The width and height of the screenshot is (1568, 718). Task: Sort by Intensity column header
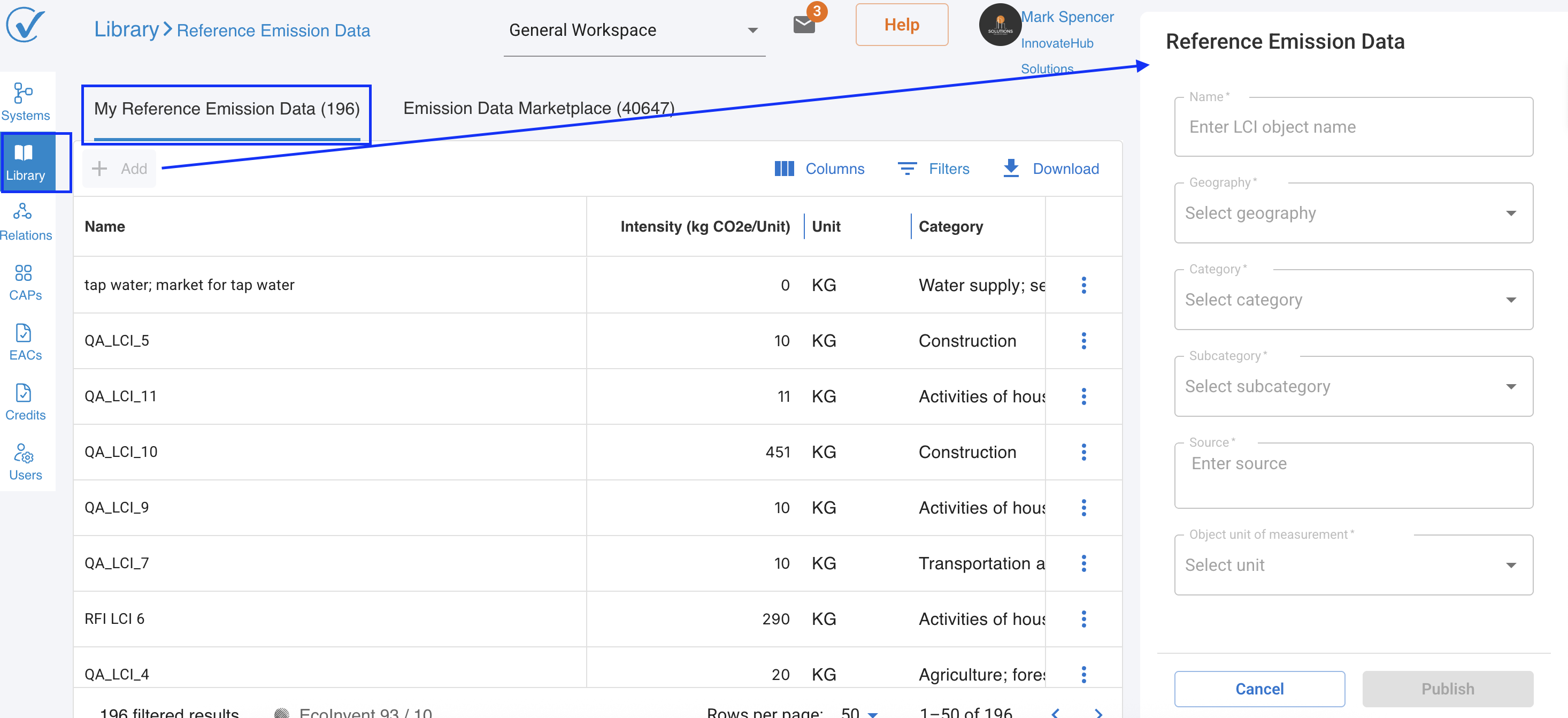705,226
